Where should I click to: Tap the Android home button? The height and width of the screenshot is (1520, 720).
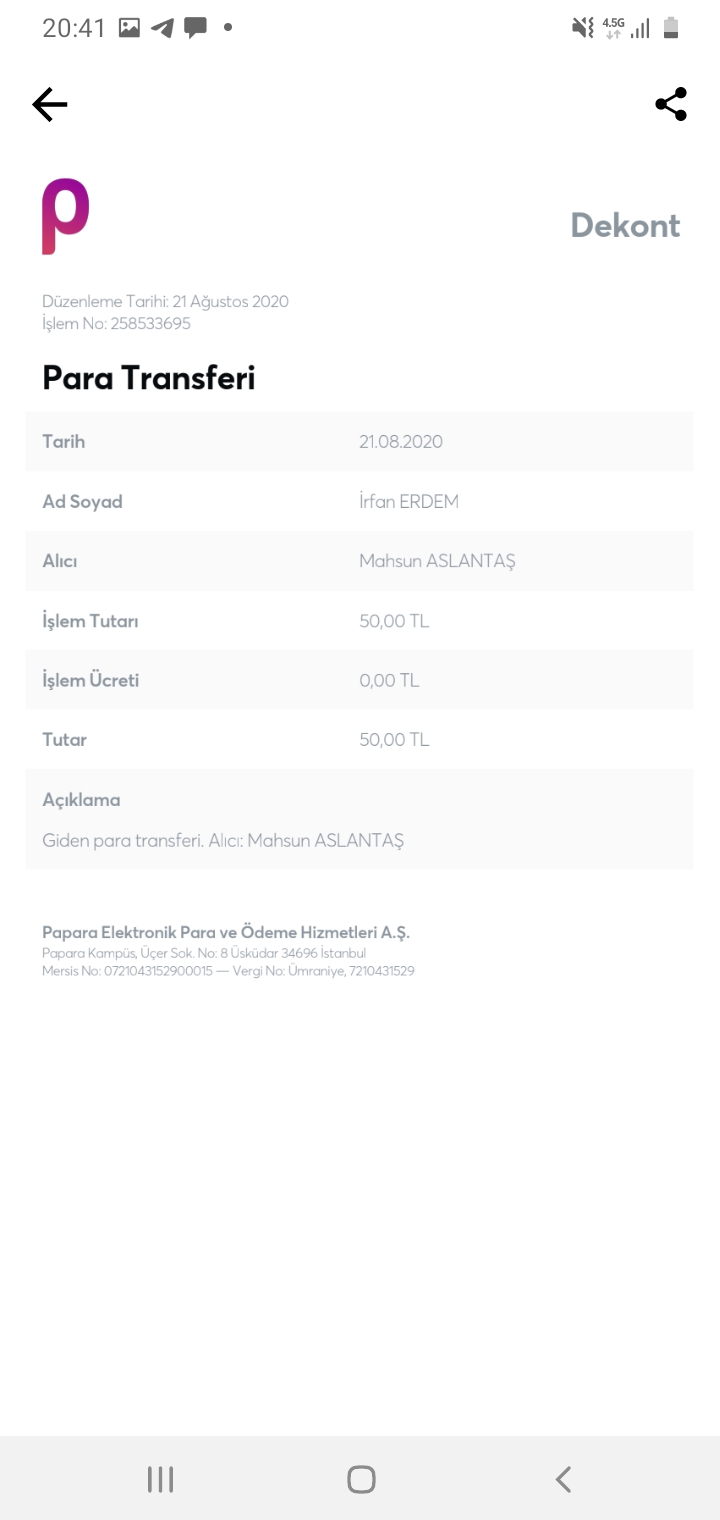(361, 1479)
